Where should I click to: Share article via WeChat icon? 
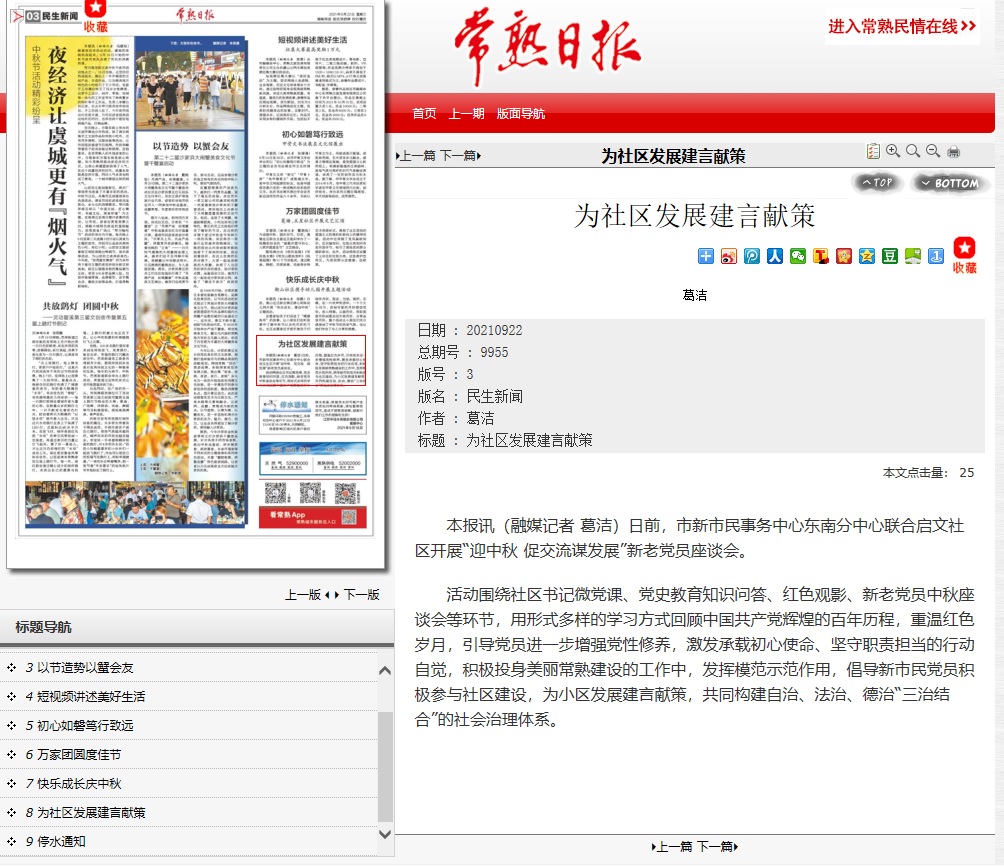[798, 256]
